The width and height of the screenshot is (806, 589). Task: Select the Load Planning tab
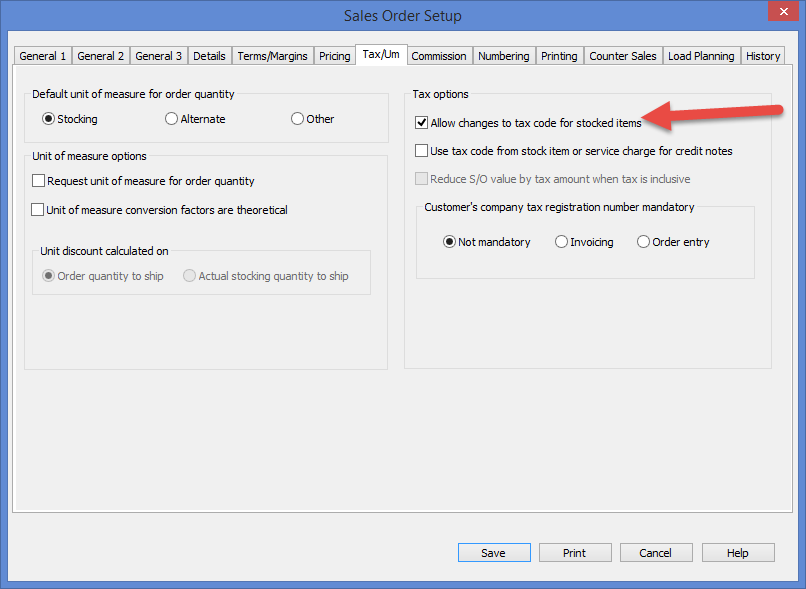pos(701,56)
